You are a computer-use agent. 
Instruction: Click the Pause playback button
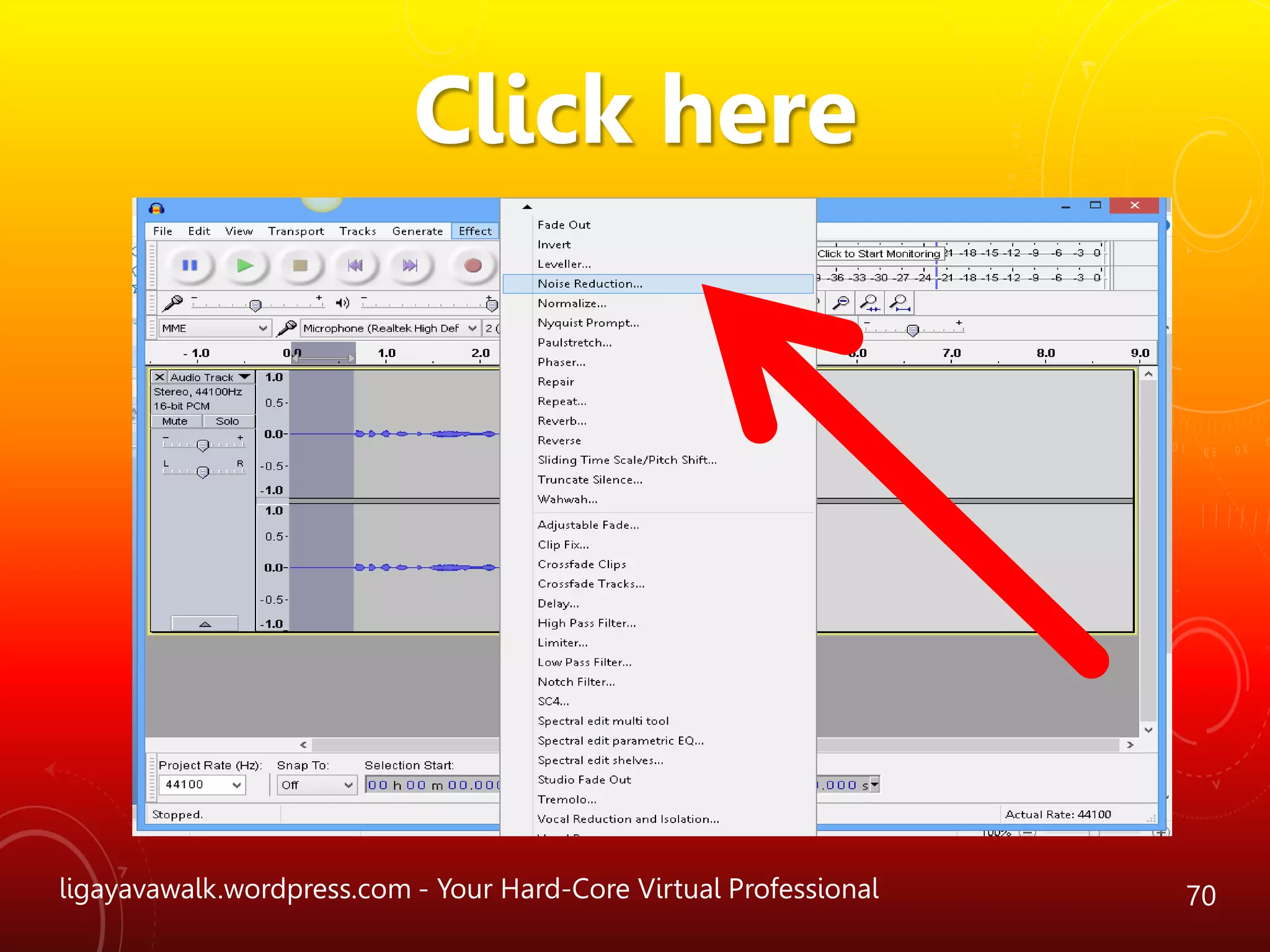(190, 266)
